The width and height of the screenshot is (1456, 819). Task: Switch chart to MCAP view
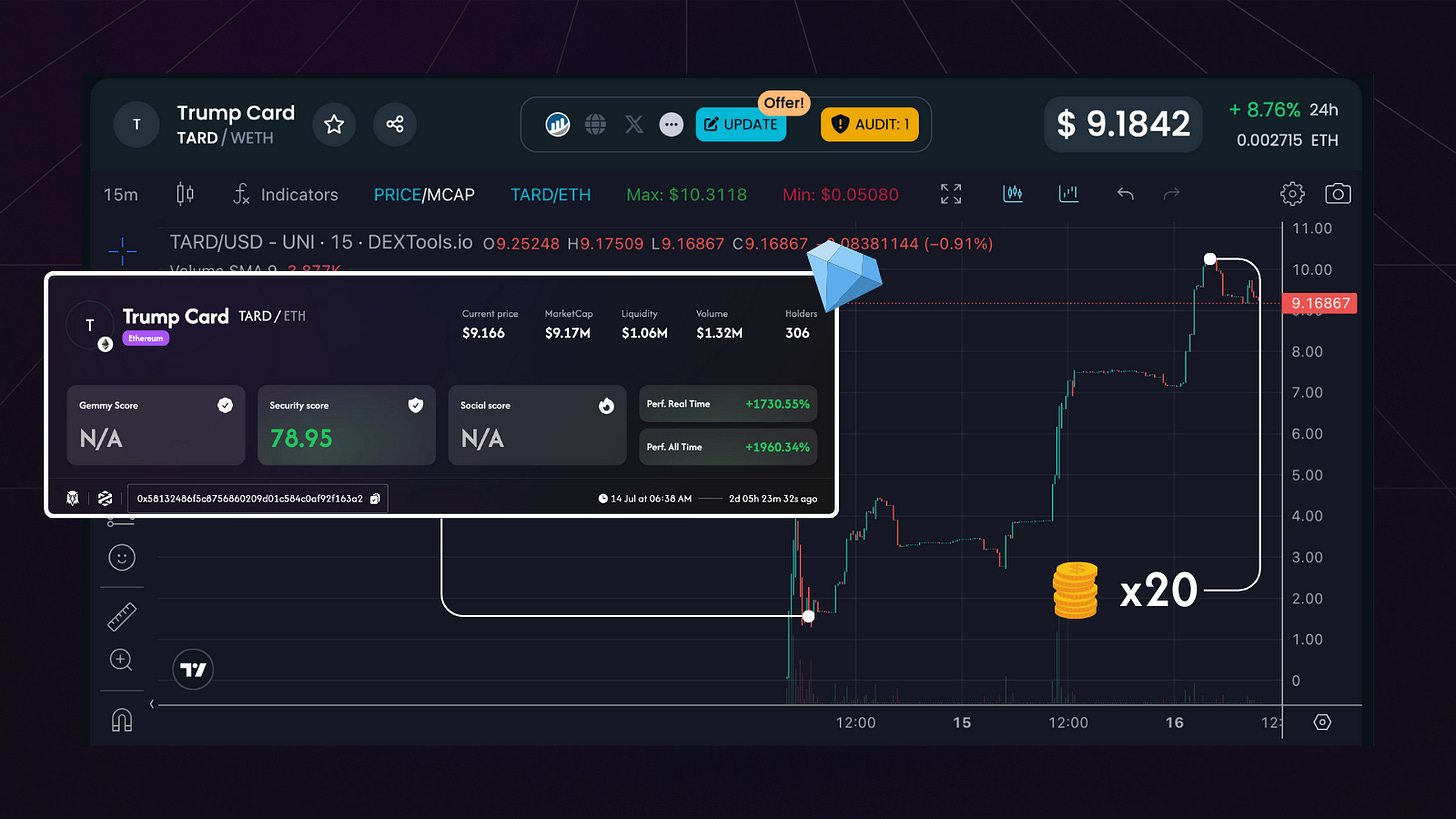449,194
